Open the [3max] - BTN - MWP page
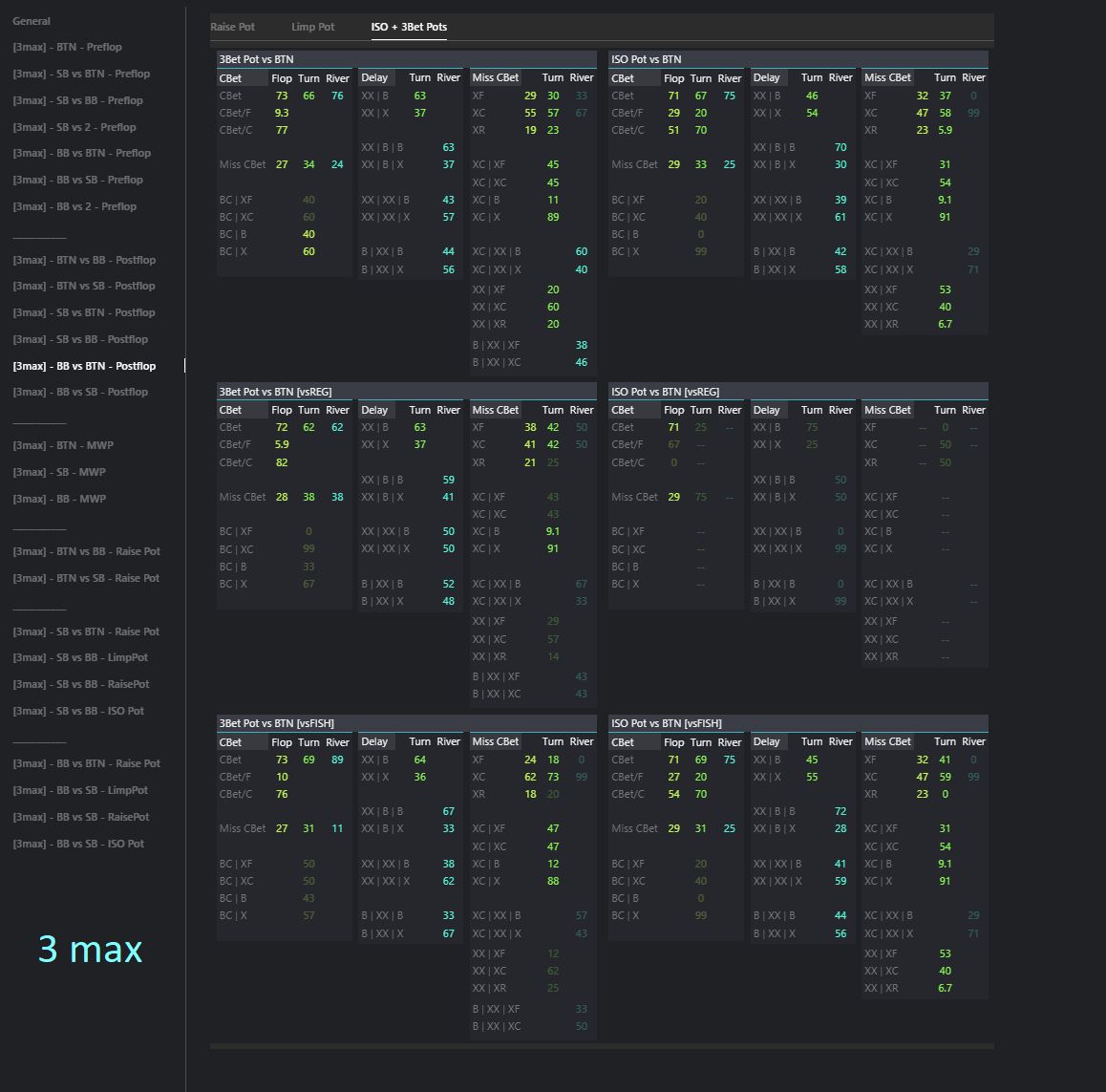The height and width of the screenshot is (1092, 1106). [63, 445]
